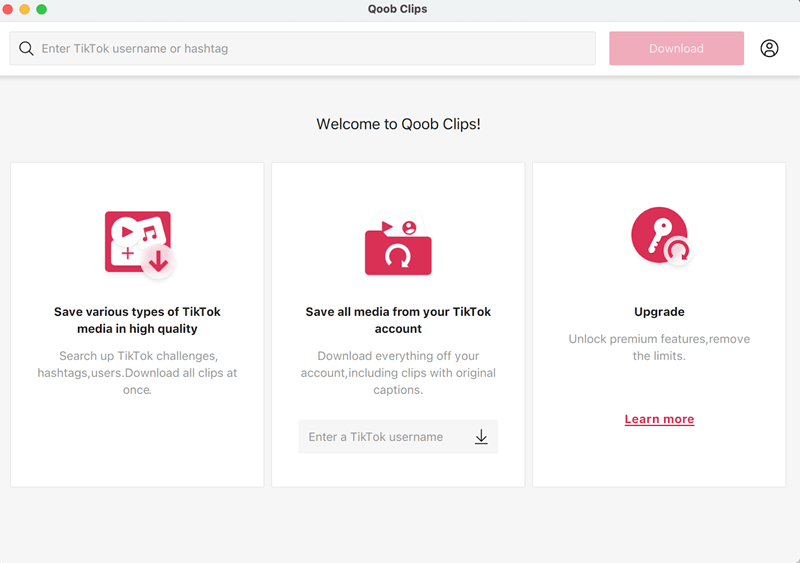800x563 pixels.
Task: Focus the TikTok username or hashtag search field
Action: (x=302, y=48)
